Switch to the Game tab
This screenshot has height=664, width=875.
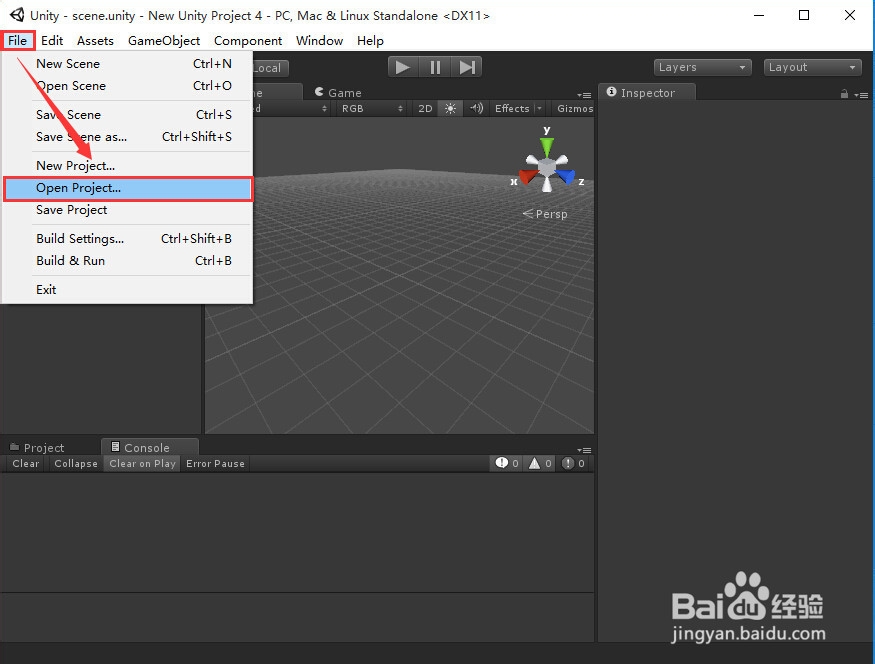338,93
